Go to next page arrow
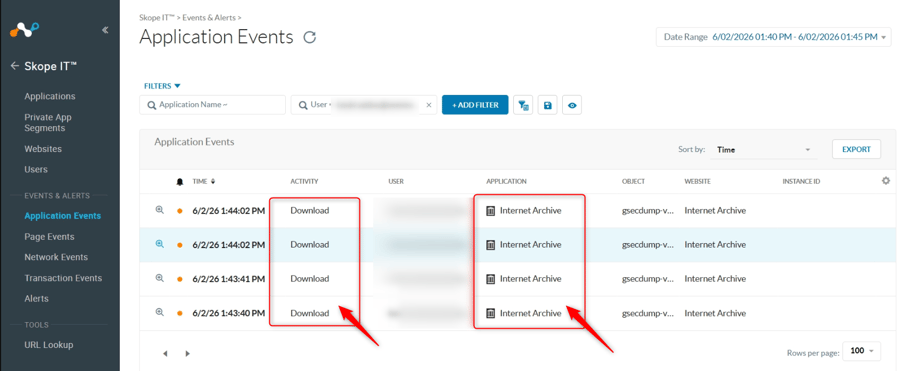The width and height of the screenshot is (909, 371). click(187, 353)
